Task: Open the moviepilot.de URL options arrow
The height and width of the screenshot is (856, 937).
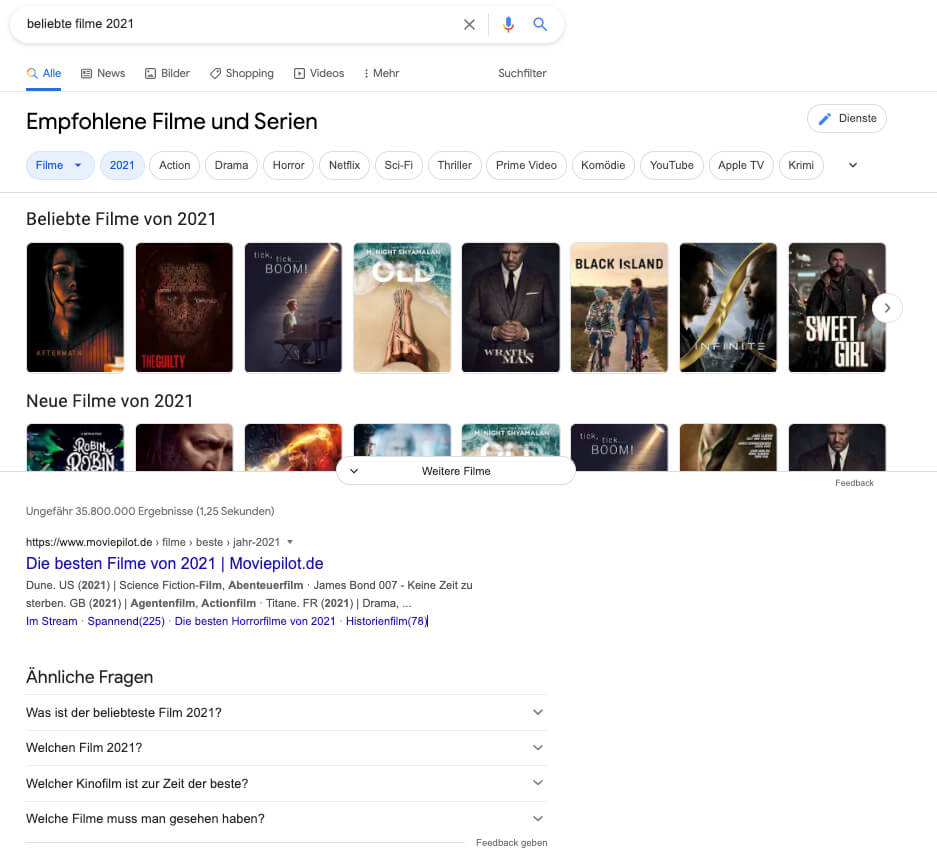Action: point(290,542)
